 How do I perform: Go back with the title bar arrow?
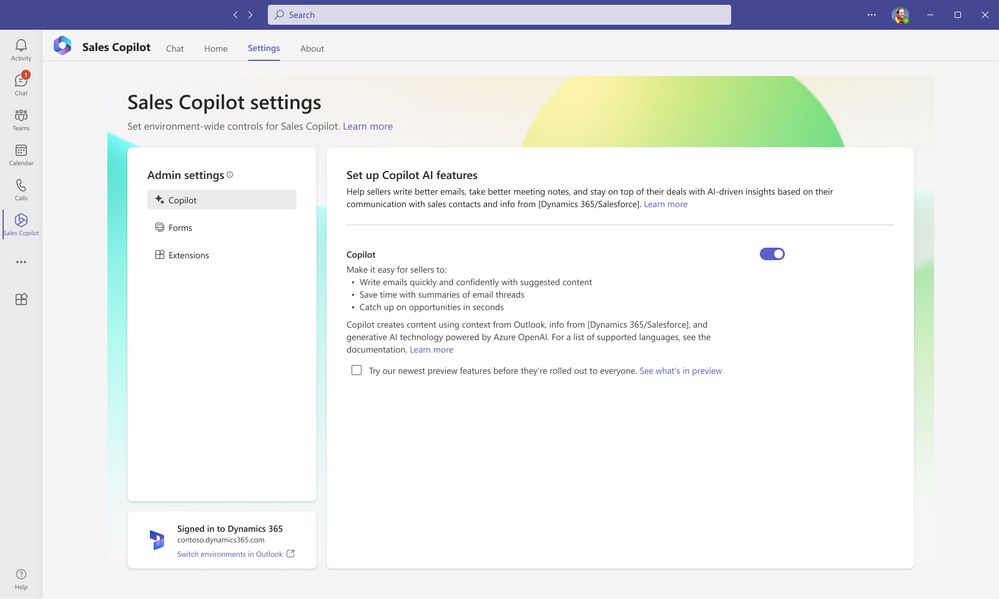235,15
